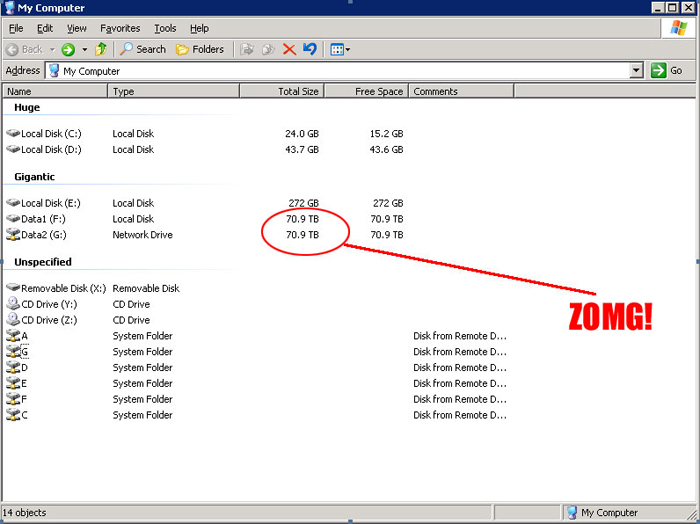The height and width of the screenshot is (524, 700).
Task: Open the Forward history dropdown arrow
Action: (x=85, y=49)
